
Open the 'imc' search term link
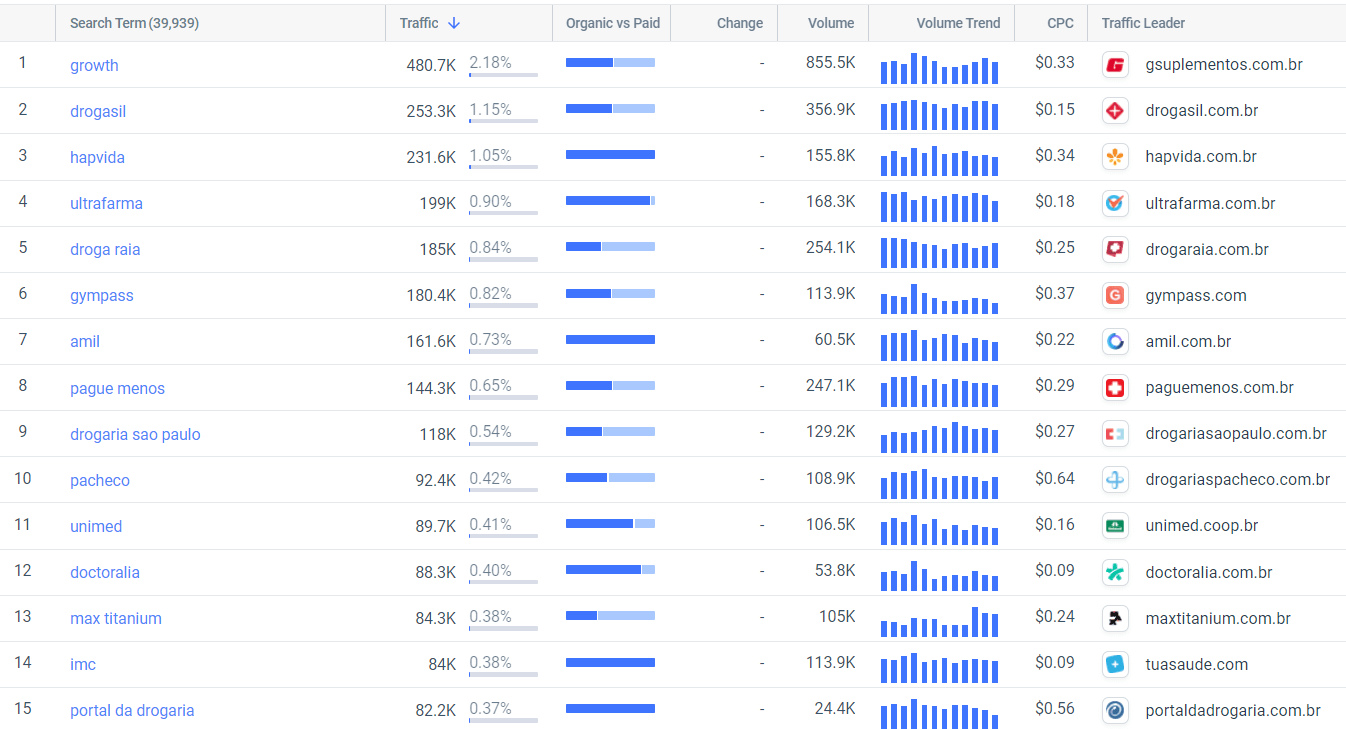83,664
